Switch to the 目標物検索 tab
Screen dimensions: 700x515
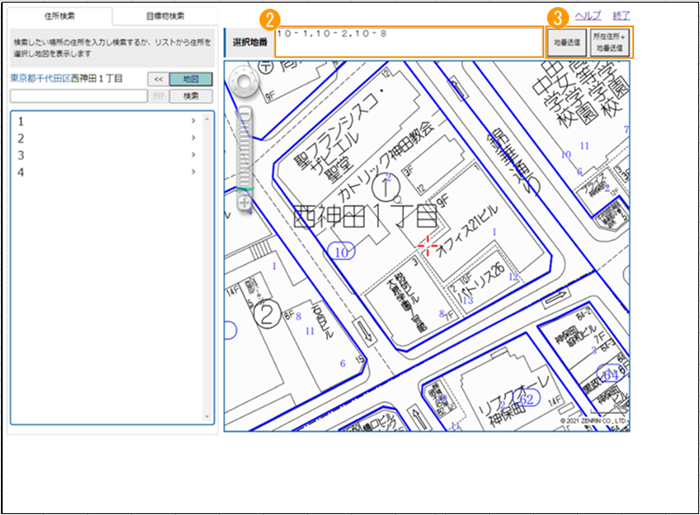tap(163, 17)
